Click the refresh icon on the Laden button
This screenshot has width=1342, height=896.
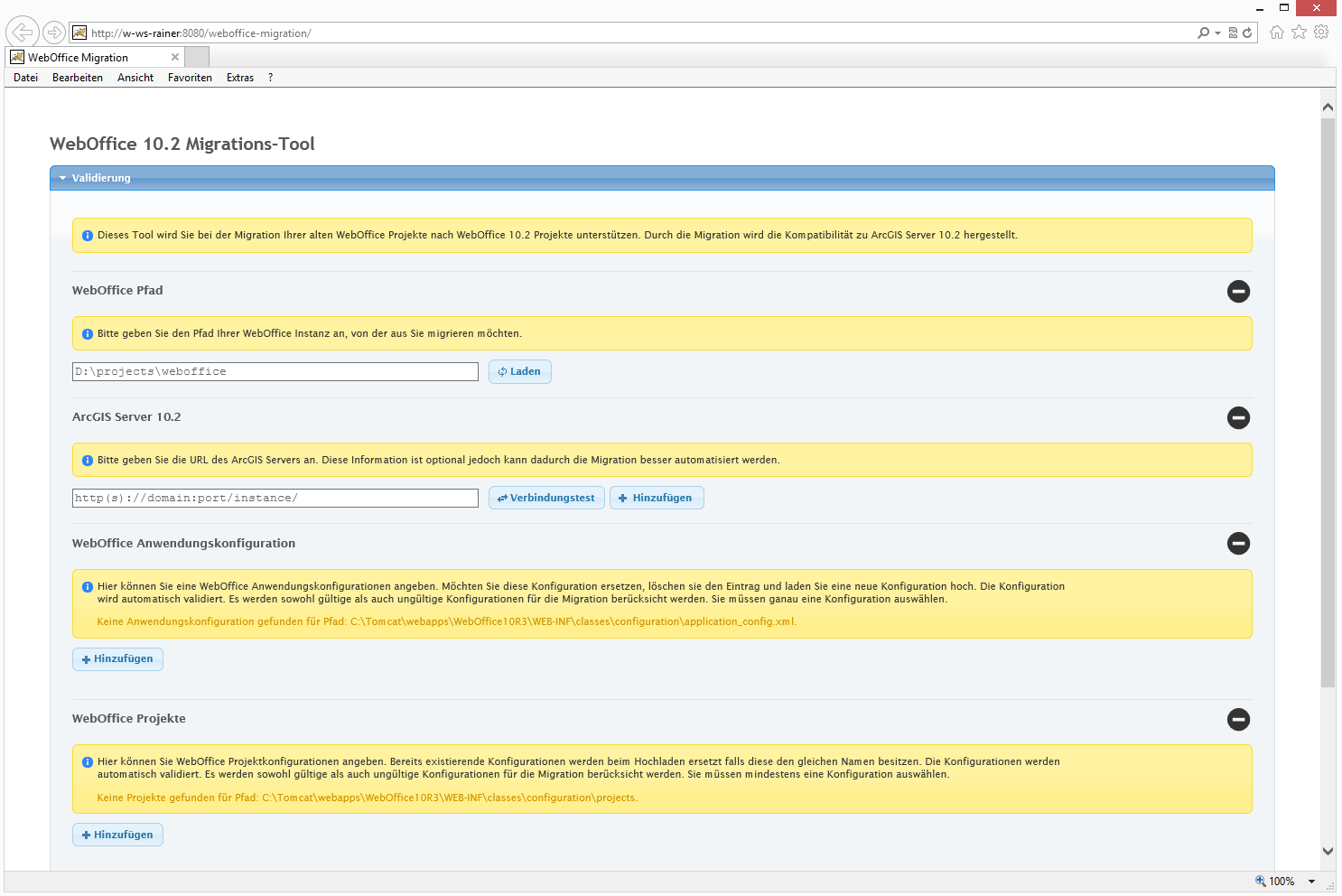tap(502, 371)
